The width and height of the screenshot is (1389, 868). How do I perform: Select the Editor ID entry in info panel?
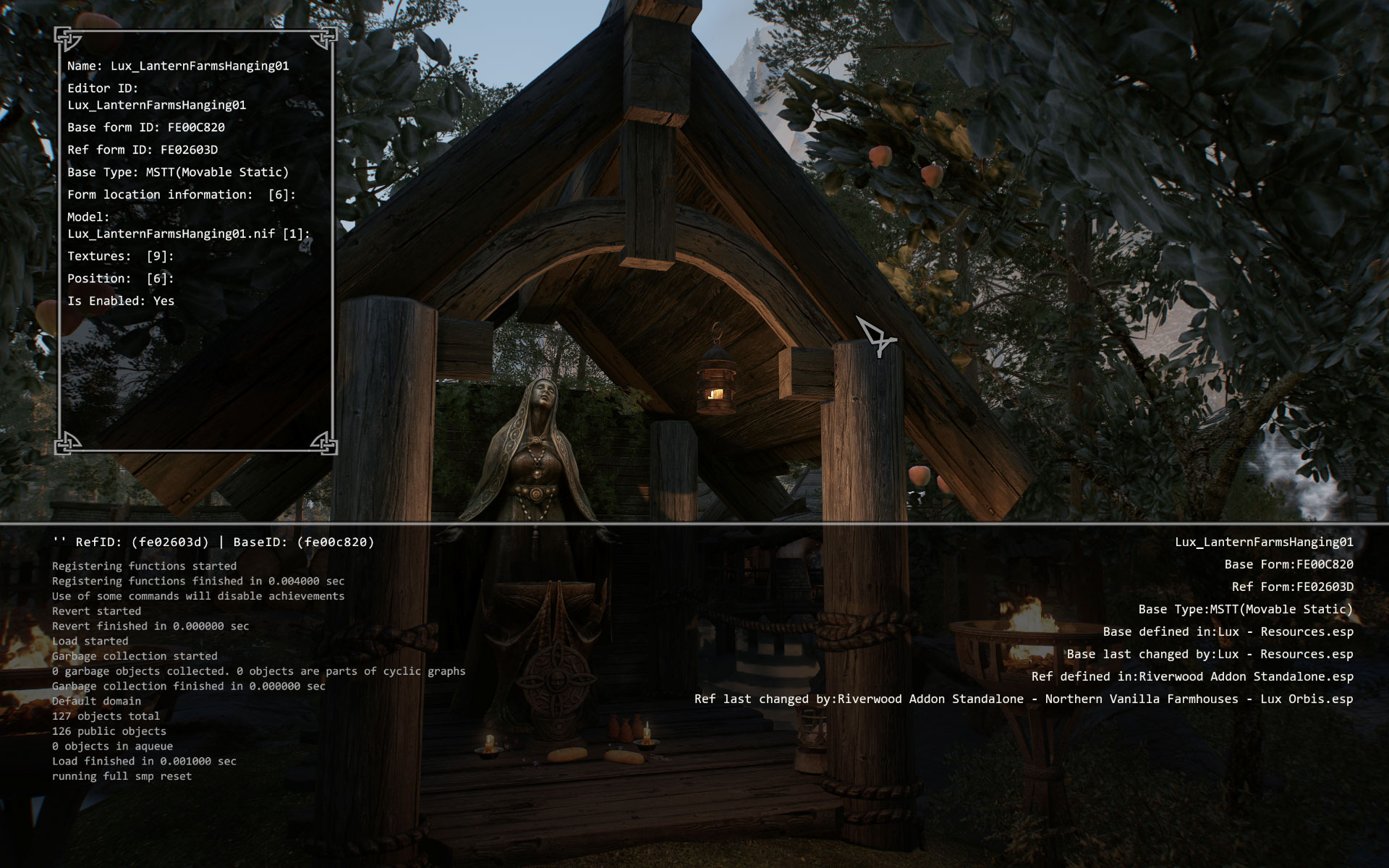tap(157, 96)
